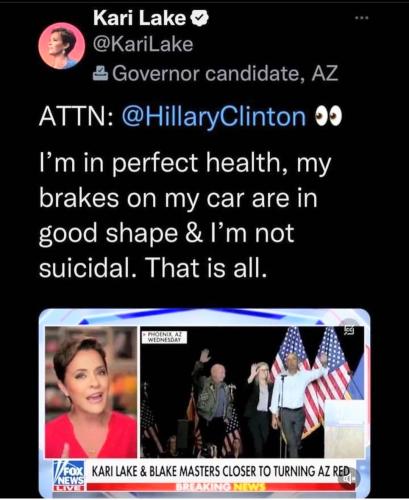This screenshot has height=500, width=409.
Task: Click the 'ATTN:' text starting the tweet
Action: click(77, 117)
